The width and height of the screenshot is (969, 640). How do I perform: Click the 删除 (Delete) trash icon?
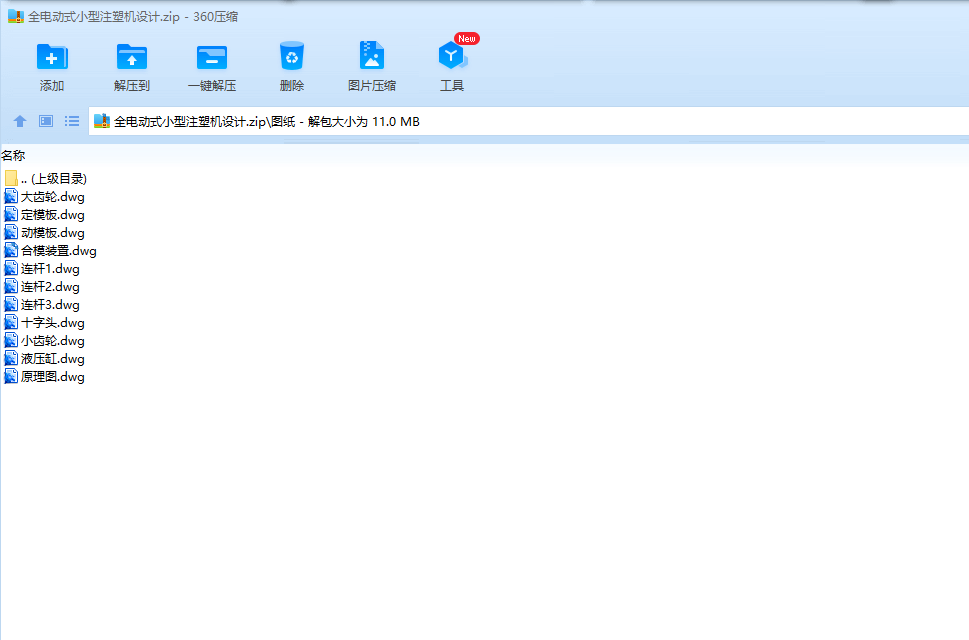[x=292, y=56]
